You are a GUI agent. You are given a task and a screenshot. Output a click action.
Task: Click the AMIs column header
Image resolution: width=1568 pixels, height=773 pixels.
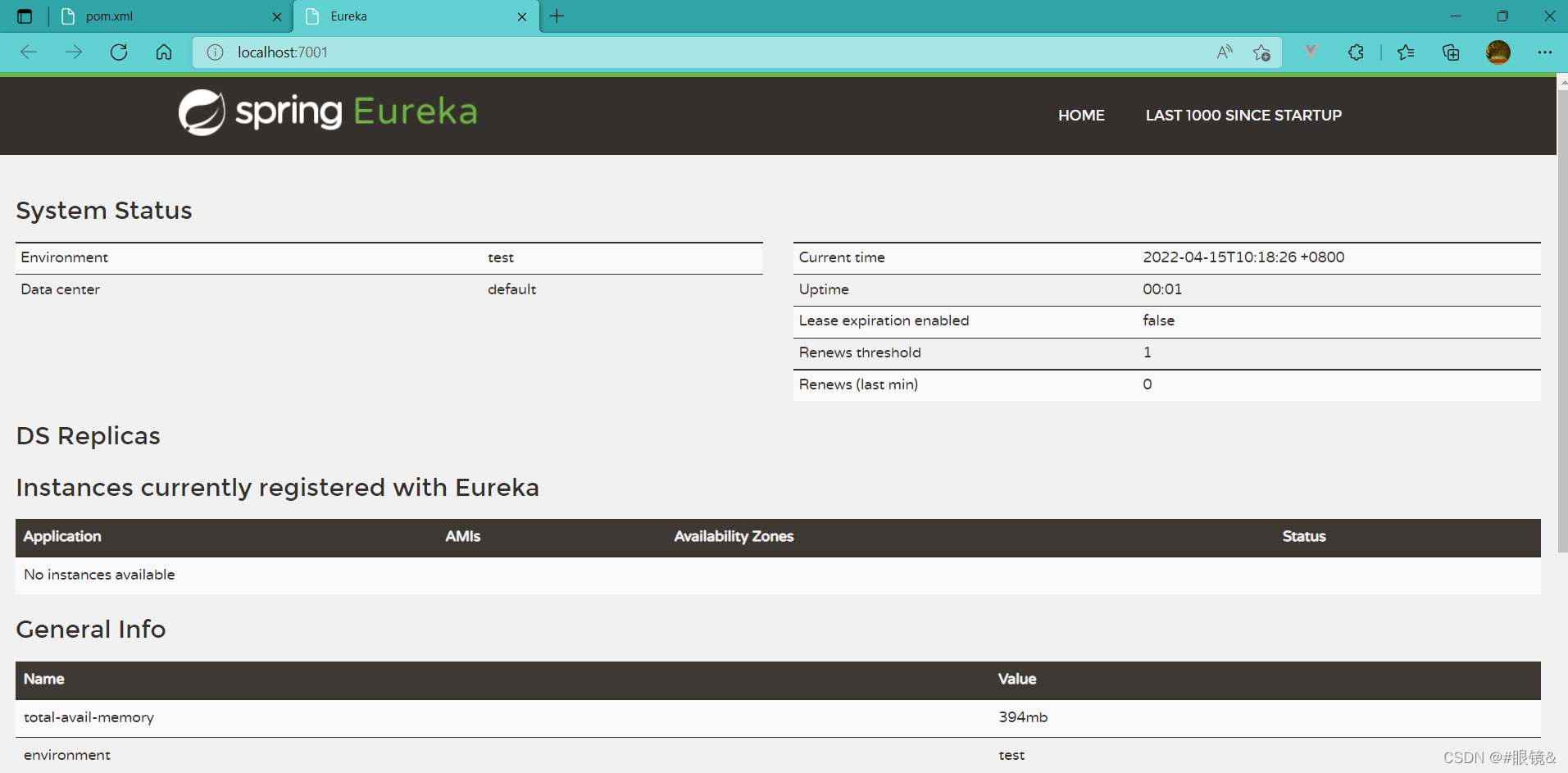pos(462,536)
